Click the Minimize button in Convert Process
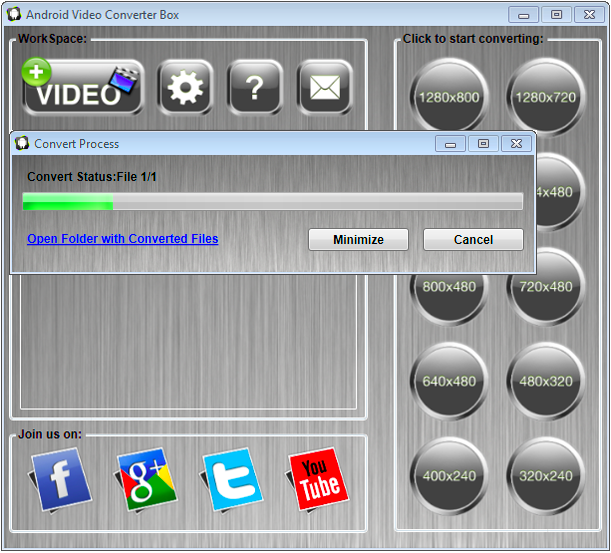 coord(358,239)
